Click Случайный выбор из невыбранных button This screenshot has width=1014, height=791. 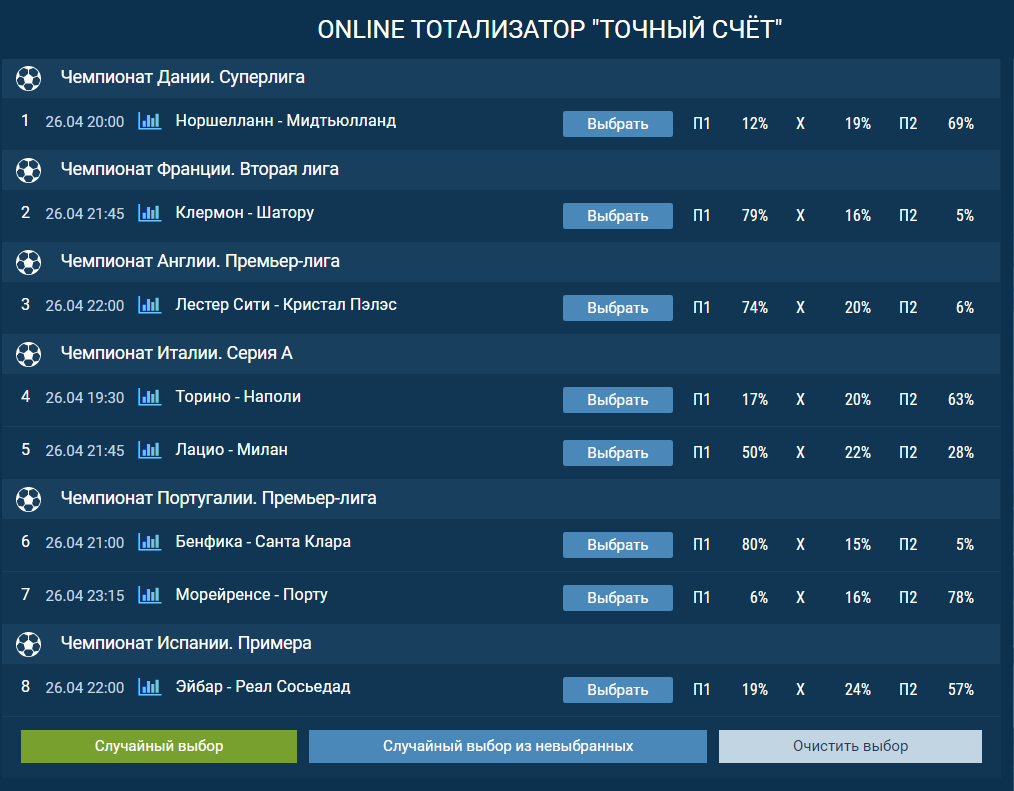pos(507,746)
